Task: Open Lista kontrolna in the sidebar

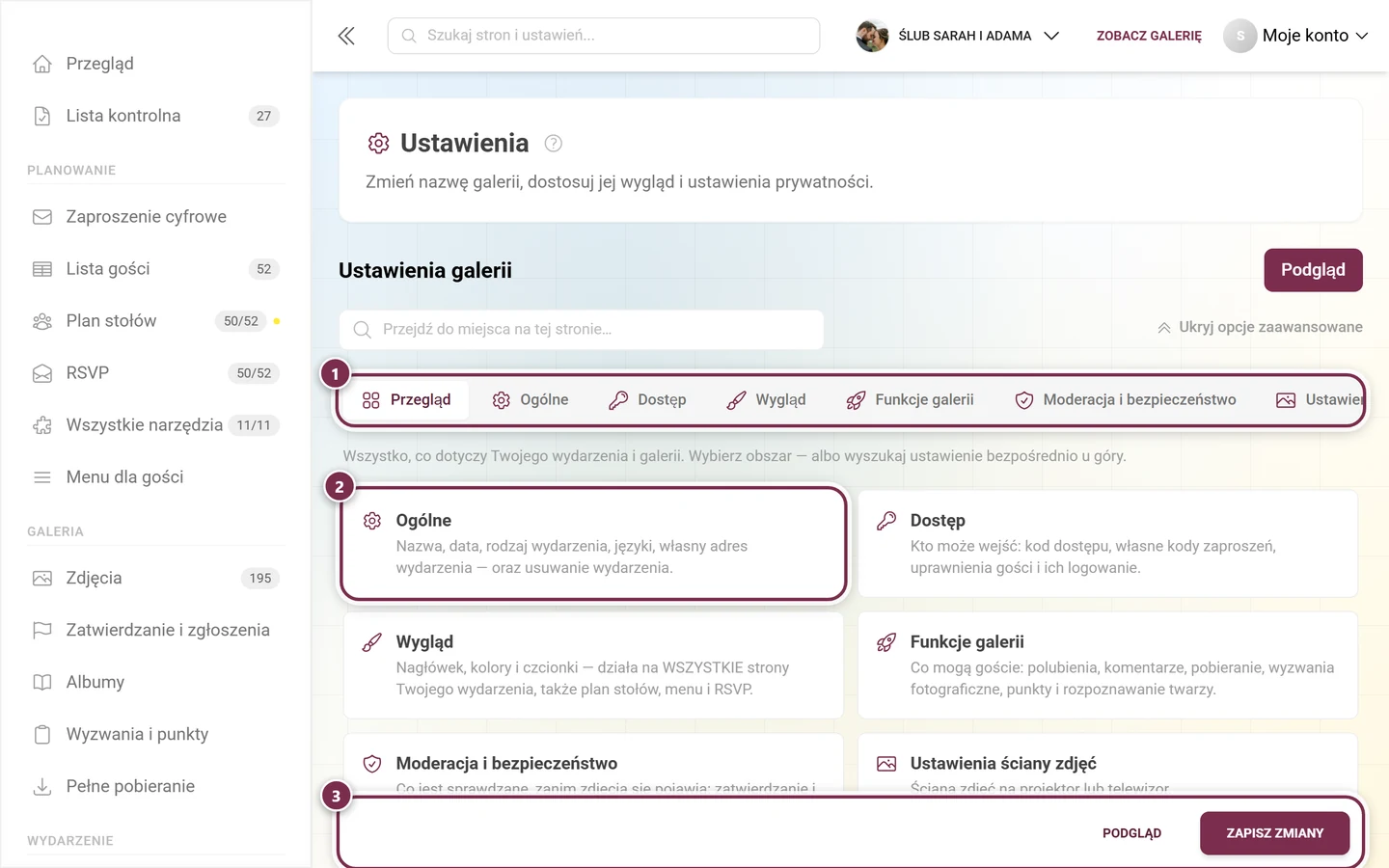Action: tap(156, 116)
